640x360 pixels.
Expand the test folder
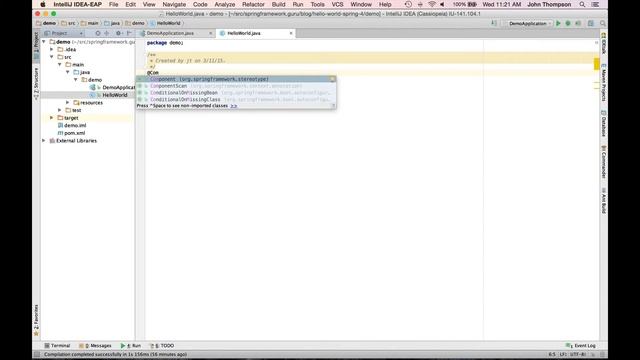coord(60,110)
